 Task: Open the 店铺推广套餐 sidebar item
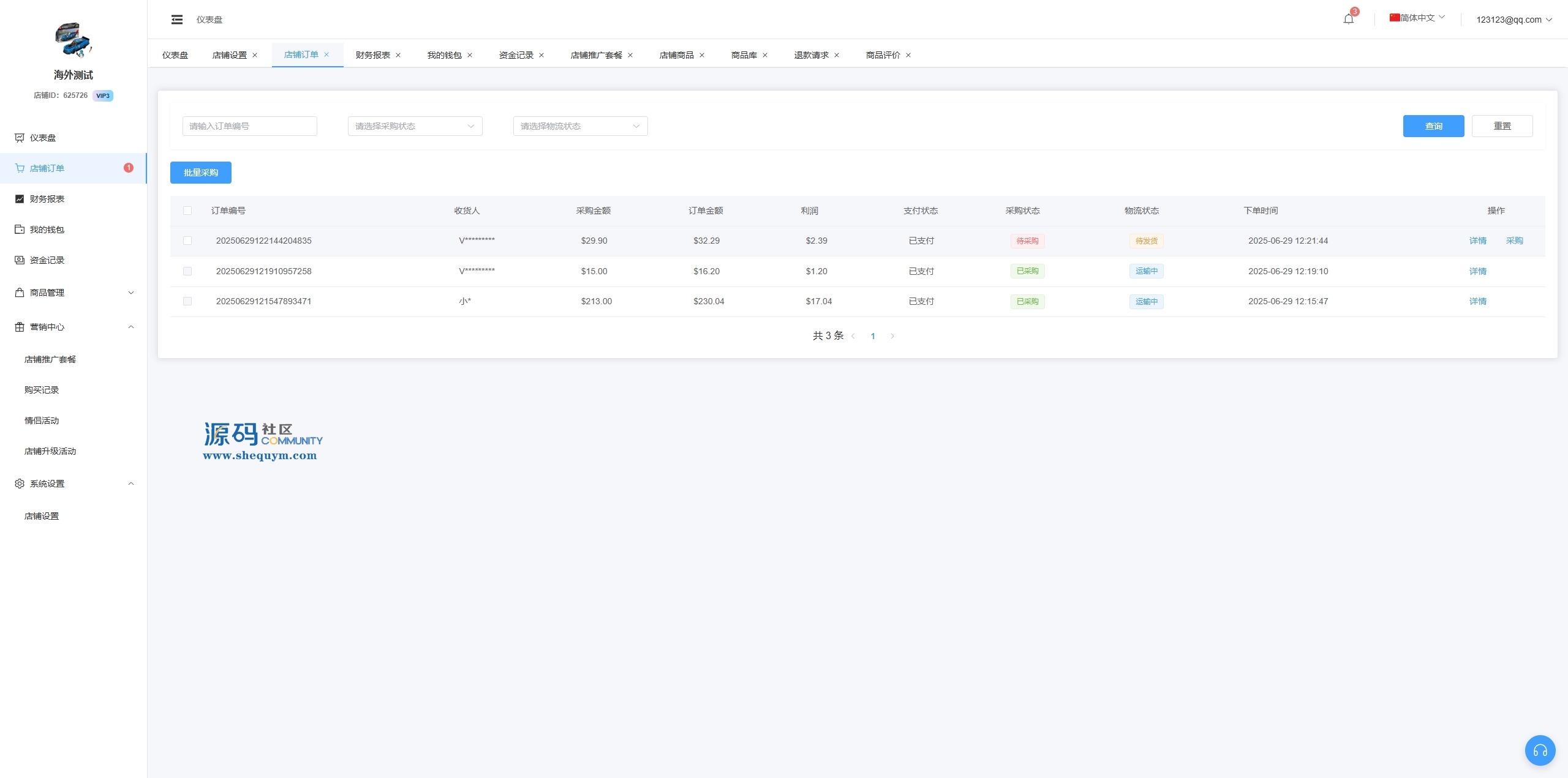[50, 359]
